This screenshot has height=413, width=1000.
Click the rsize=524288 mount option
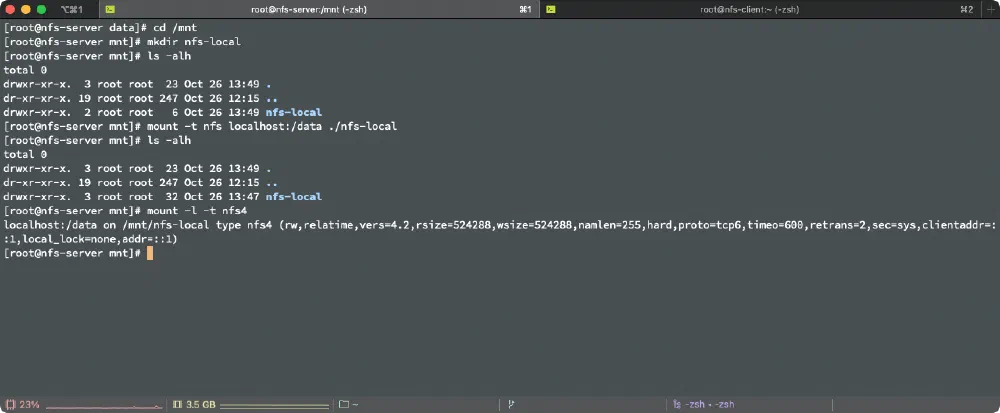(453, 224)
